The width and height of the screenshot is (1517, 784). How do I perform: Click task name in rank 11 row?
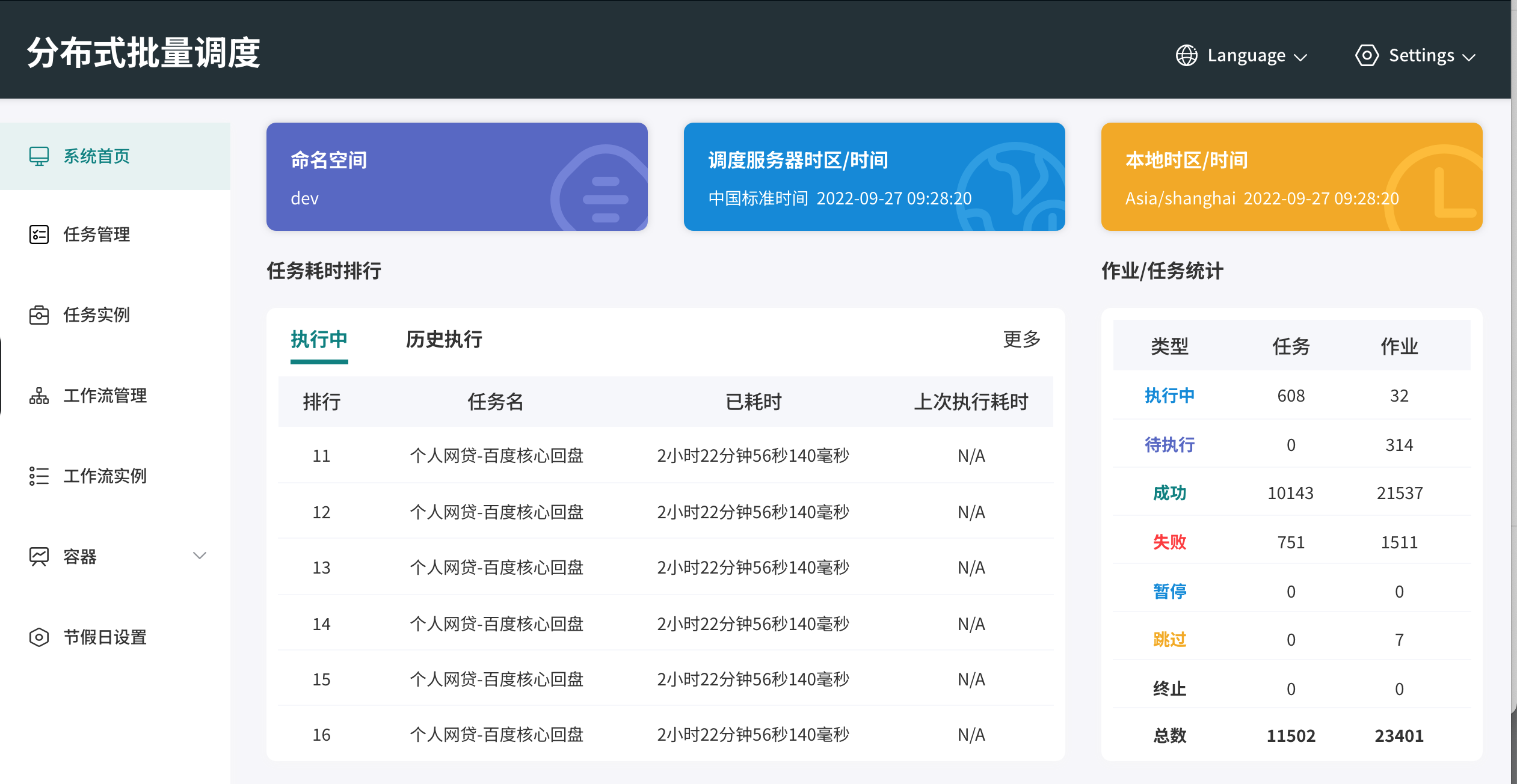497,456
